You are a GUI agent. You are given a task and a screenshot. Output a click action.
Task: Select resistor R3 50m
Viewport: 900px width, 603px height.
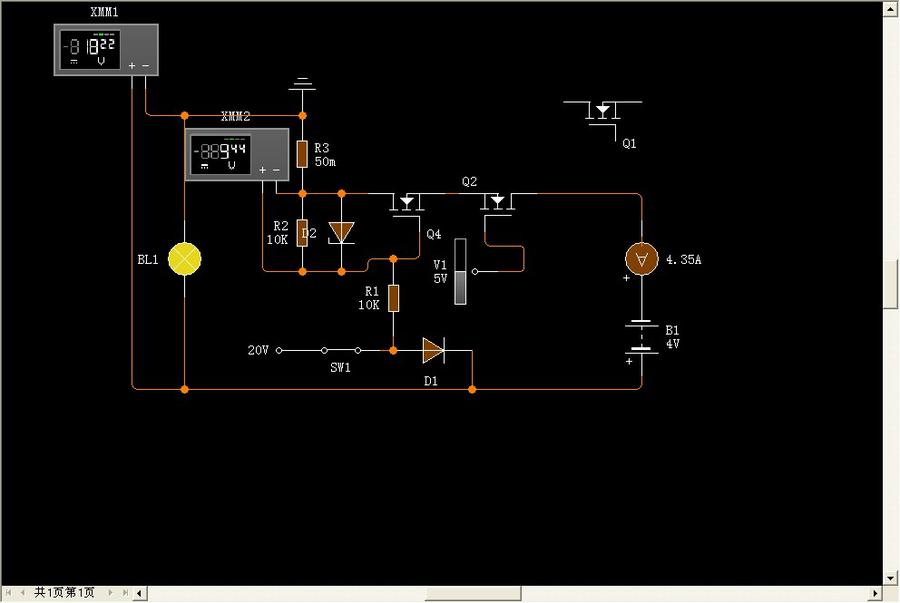pos(302,154)
